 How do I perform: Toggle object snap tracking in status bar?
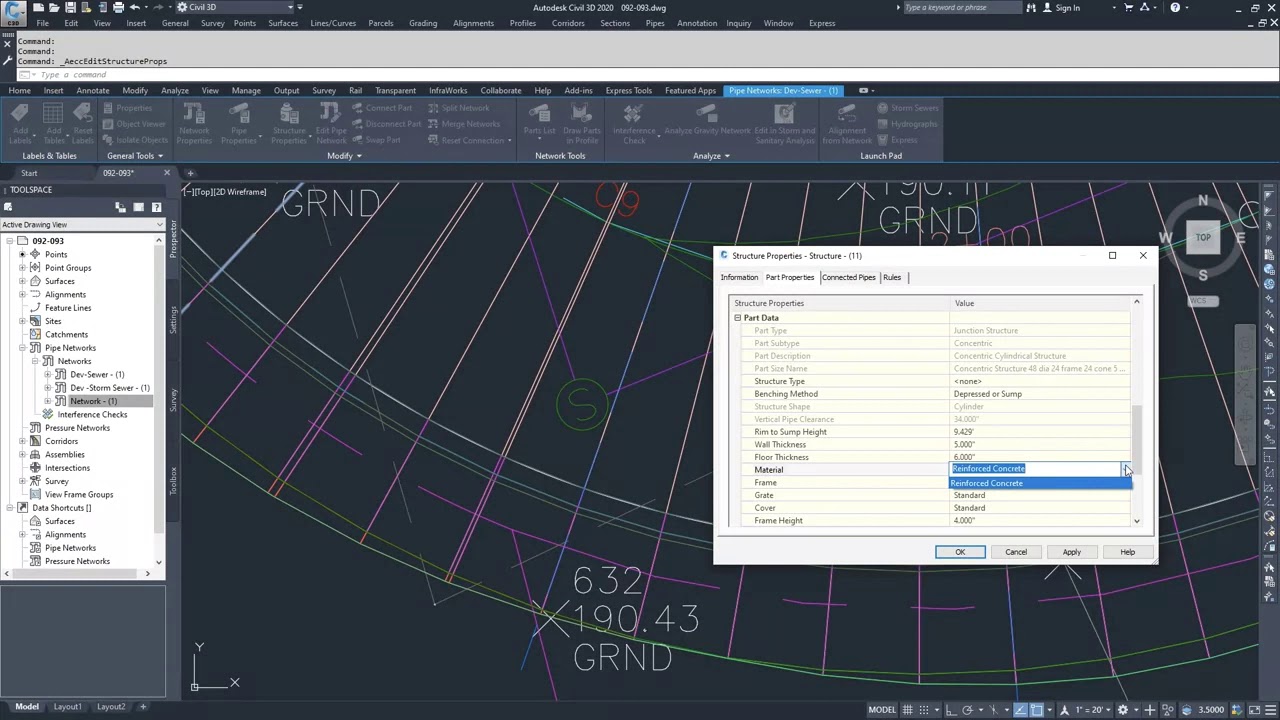click(1020, 710)
